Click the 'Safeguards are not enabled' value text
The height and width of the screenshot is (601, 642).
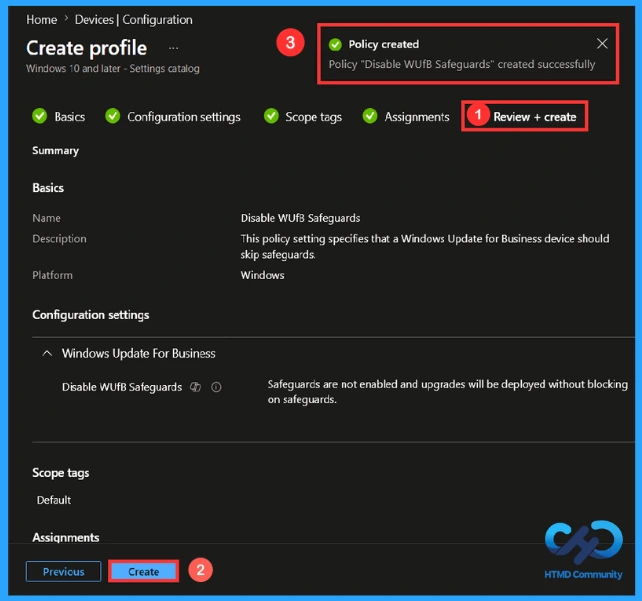pyautogui.click(x=448, y=392)
